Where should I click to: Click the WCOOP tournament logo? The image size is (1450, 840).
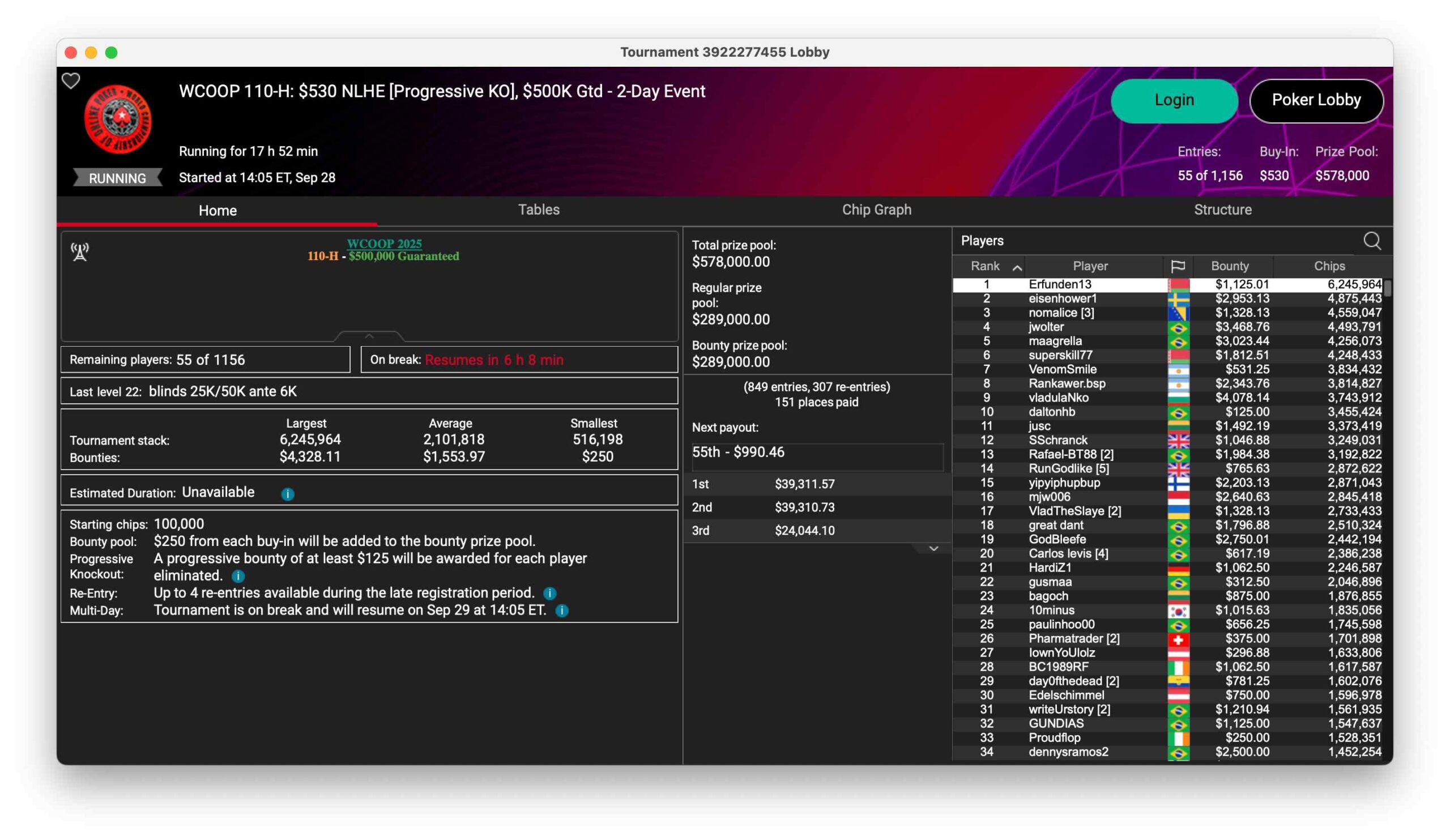click(x=118, y=119)
